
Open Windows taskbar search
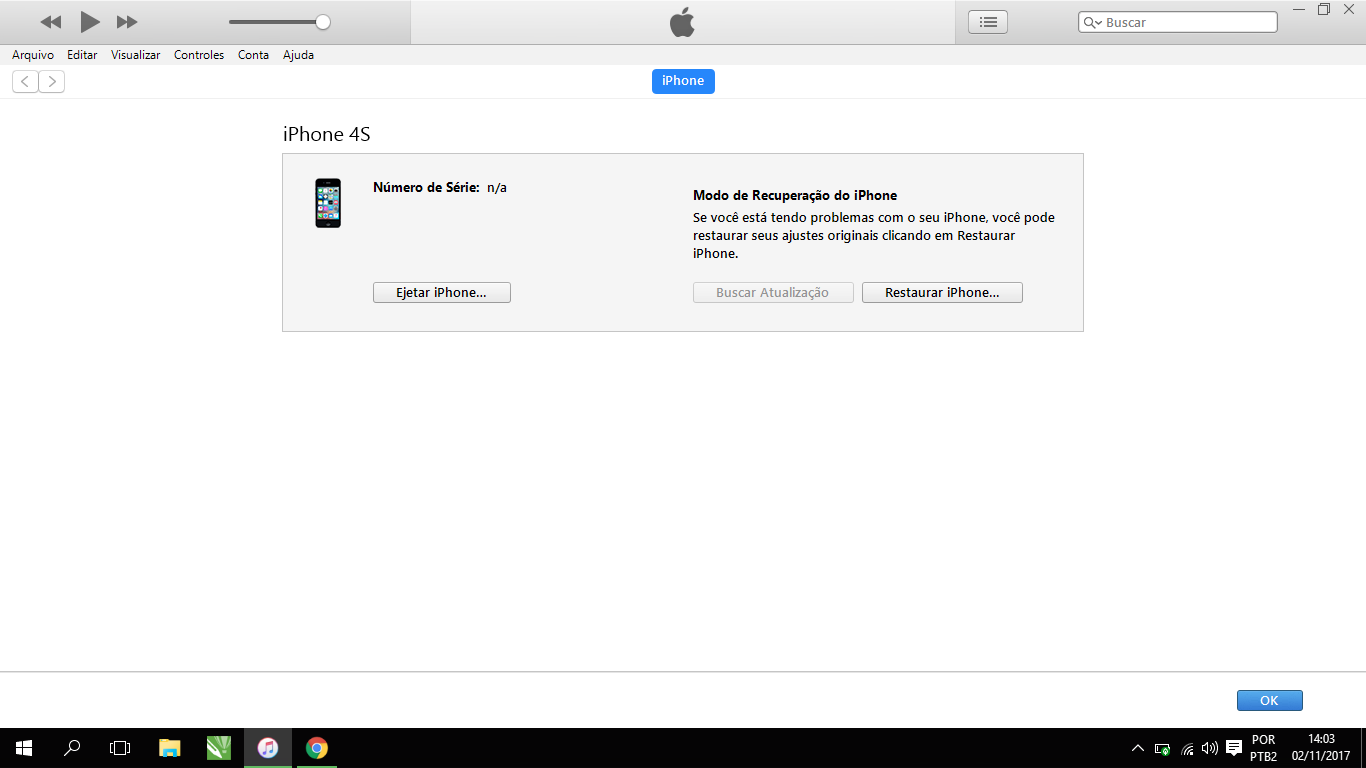coord(72,748)
